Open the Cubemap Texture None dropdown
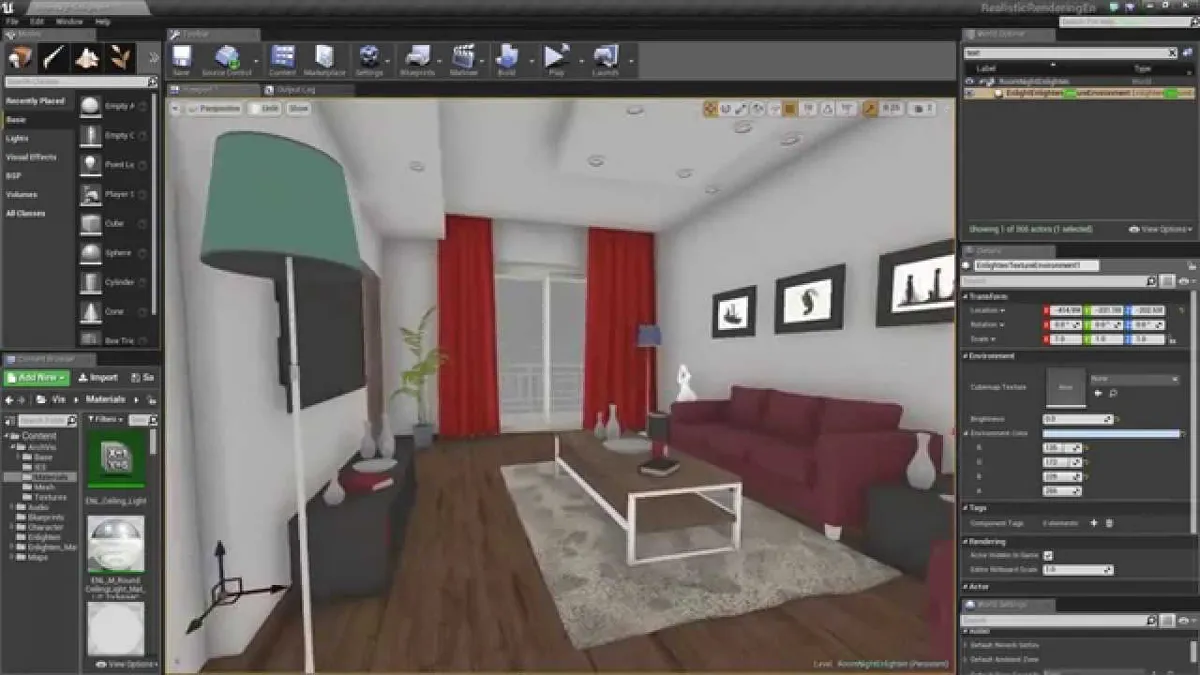1200x675 pixels. (1134, 380)
